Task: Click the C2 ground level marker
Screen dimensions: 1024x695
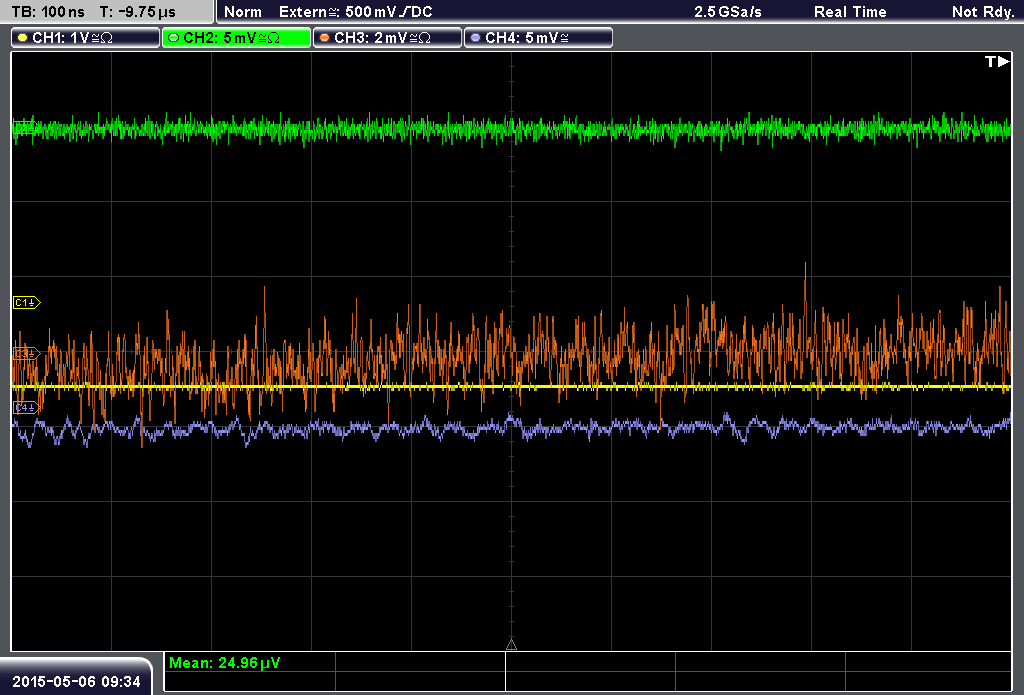Action: [24, 127]
